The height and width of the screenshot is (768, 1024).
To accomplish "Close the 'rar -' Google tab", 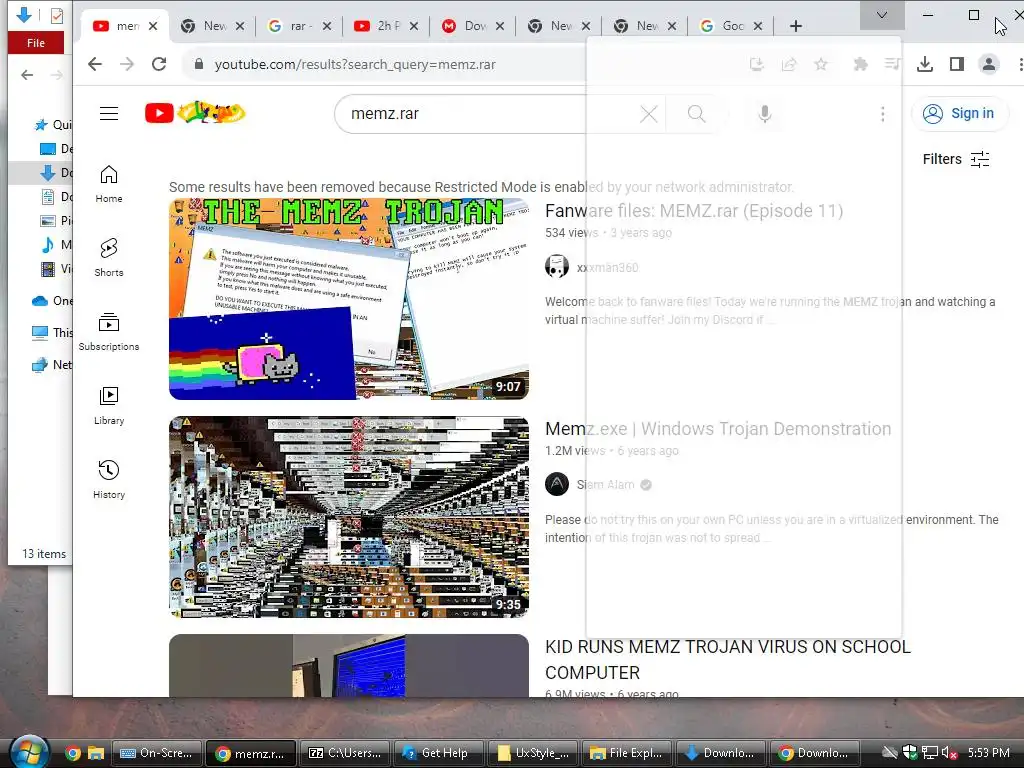I will [x=327, y=26].
